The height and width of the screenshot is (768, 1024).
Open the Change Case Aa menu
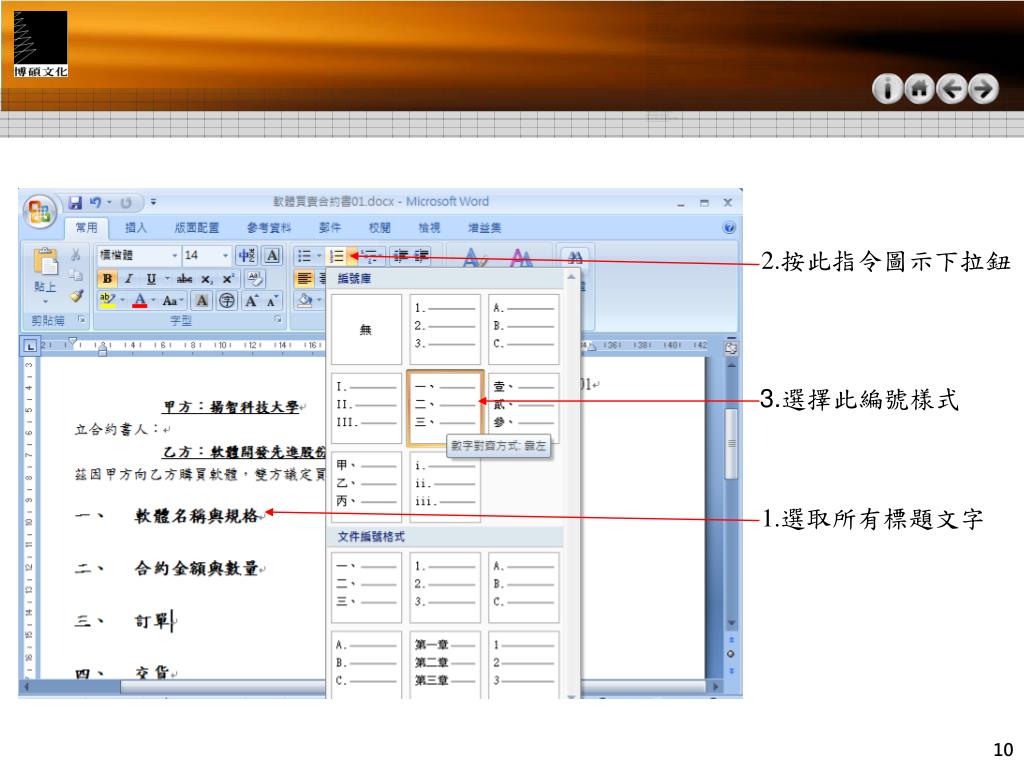click(x=172, y=300)
